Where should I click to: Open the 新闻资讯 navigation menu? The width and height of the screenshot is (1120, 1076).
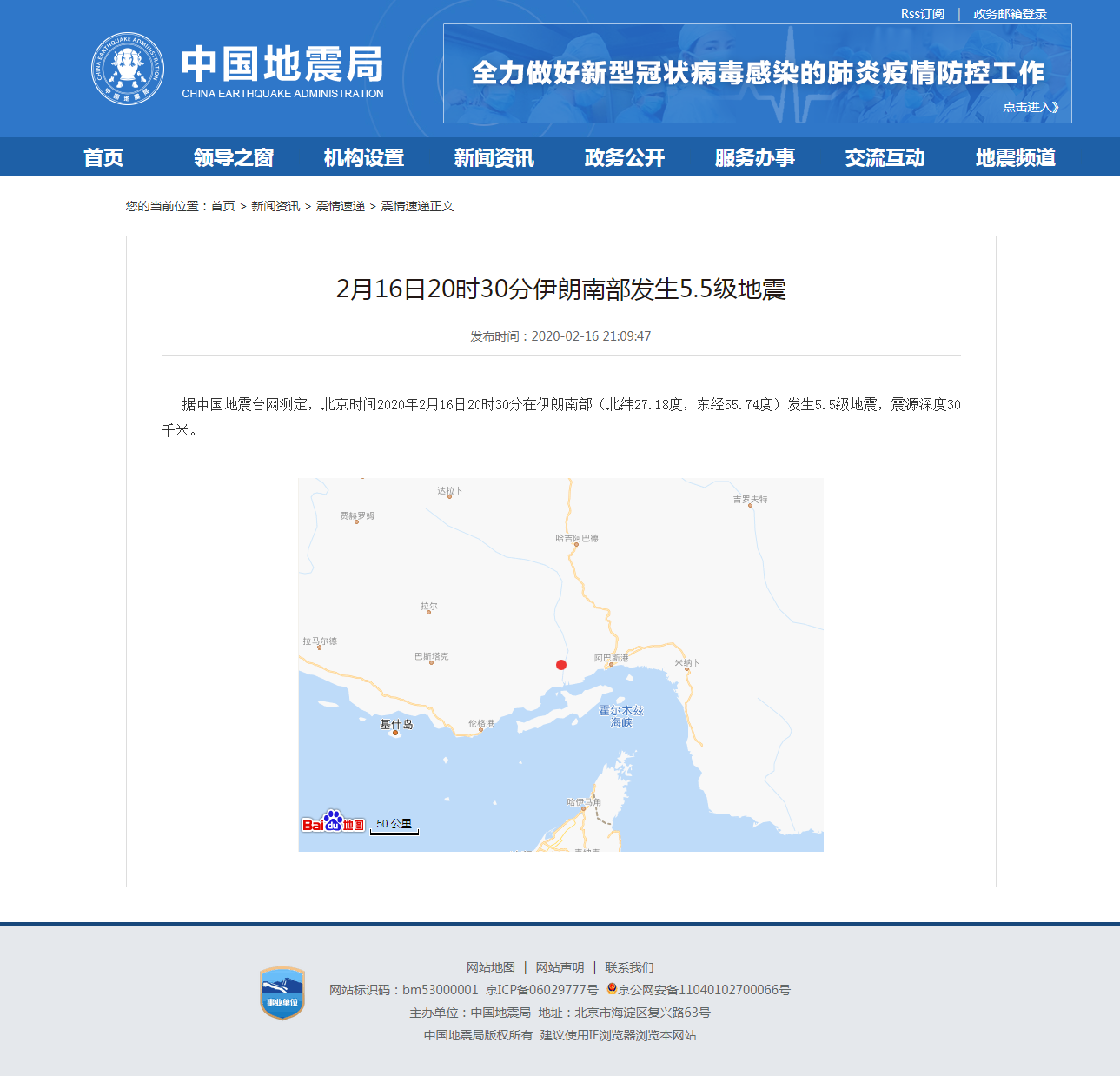pos(493,157)
